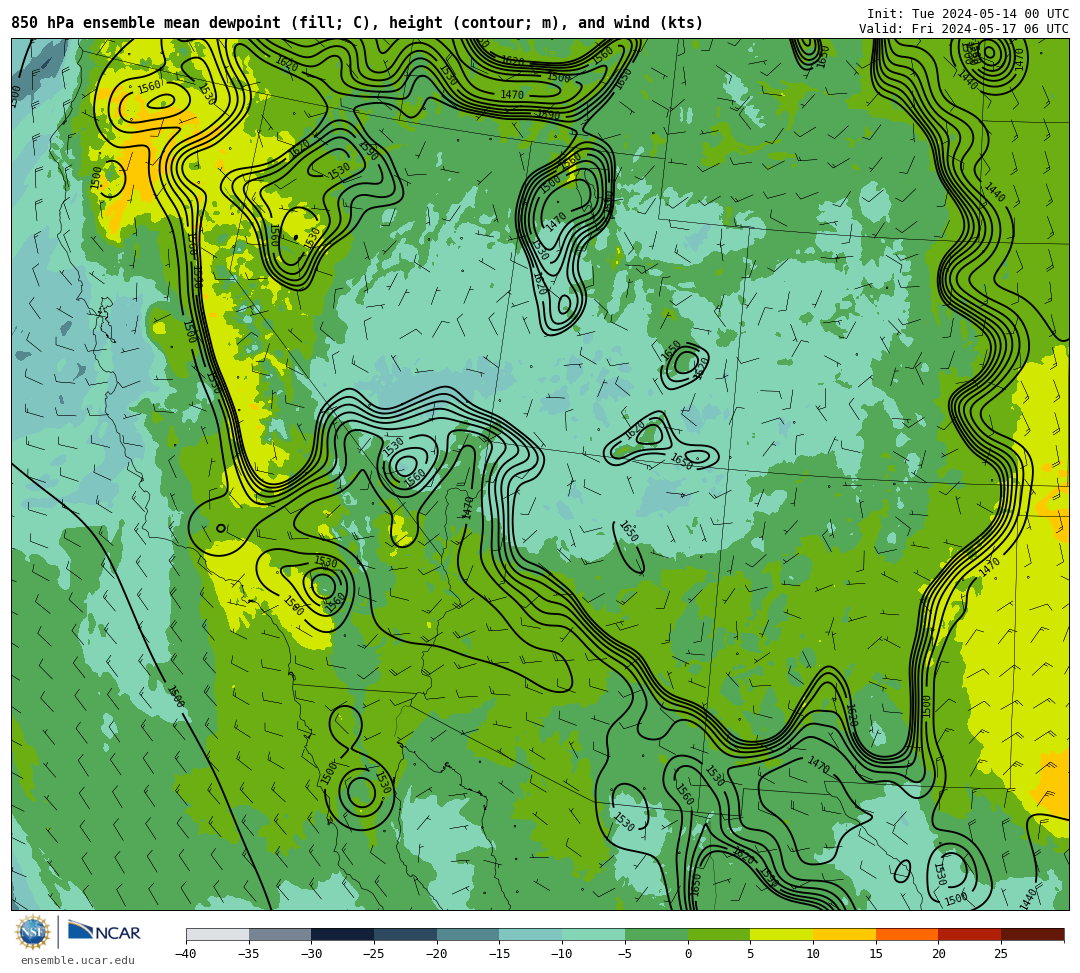Image resolution: width=1080 pixels, height=973 pixels.
Task: Click the 25 colorbar tick label
Action: tap(1001, 954)
